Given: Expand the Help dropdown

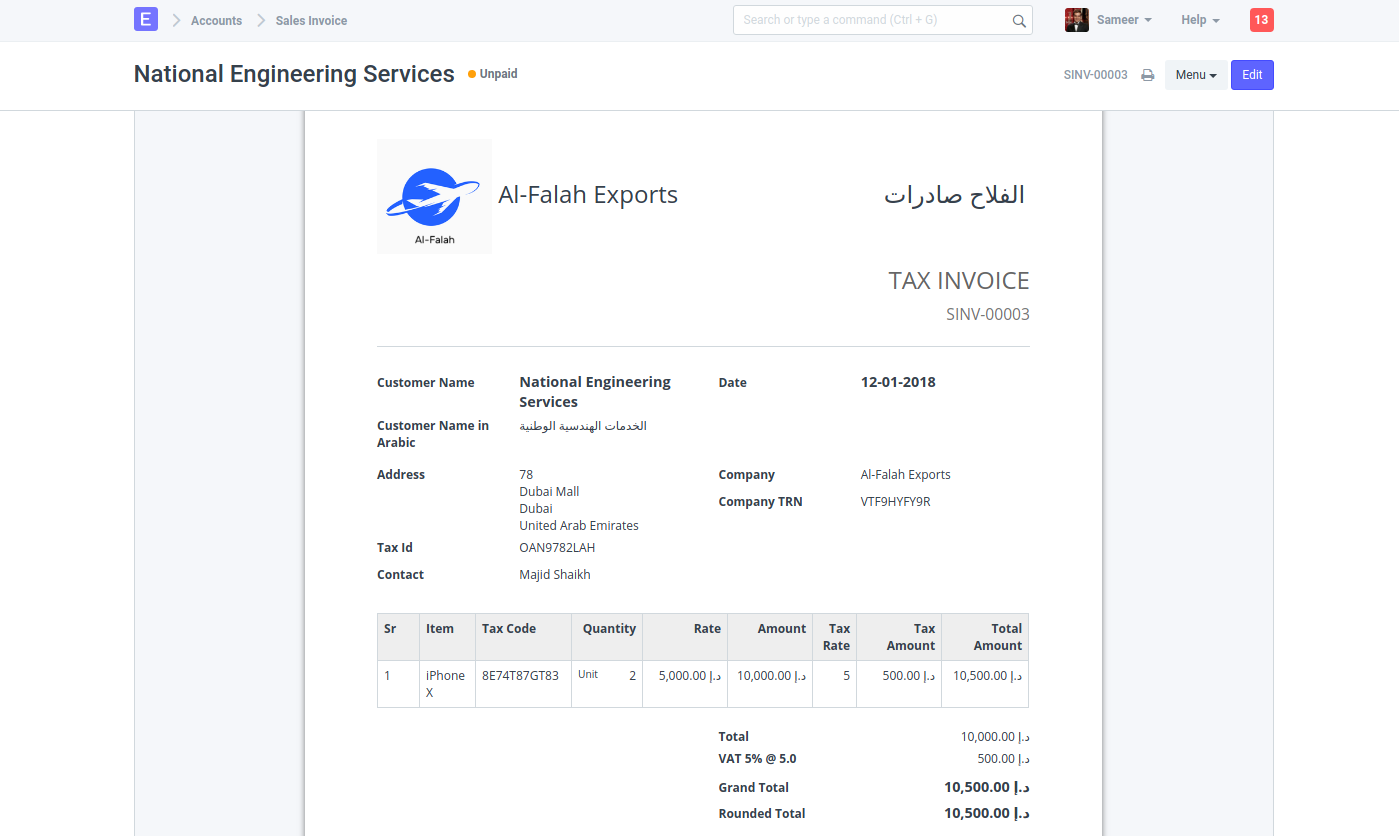Looking at the screenshot, I should (x=1200, y=20).
